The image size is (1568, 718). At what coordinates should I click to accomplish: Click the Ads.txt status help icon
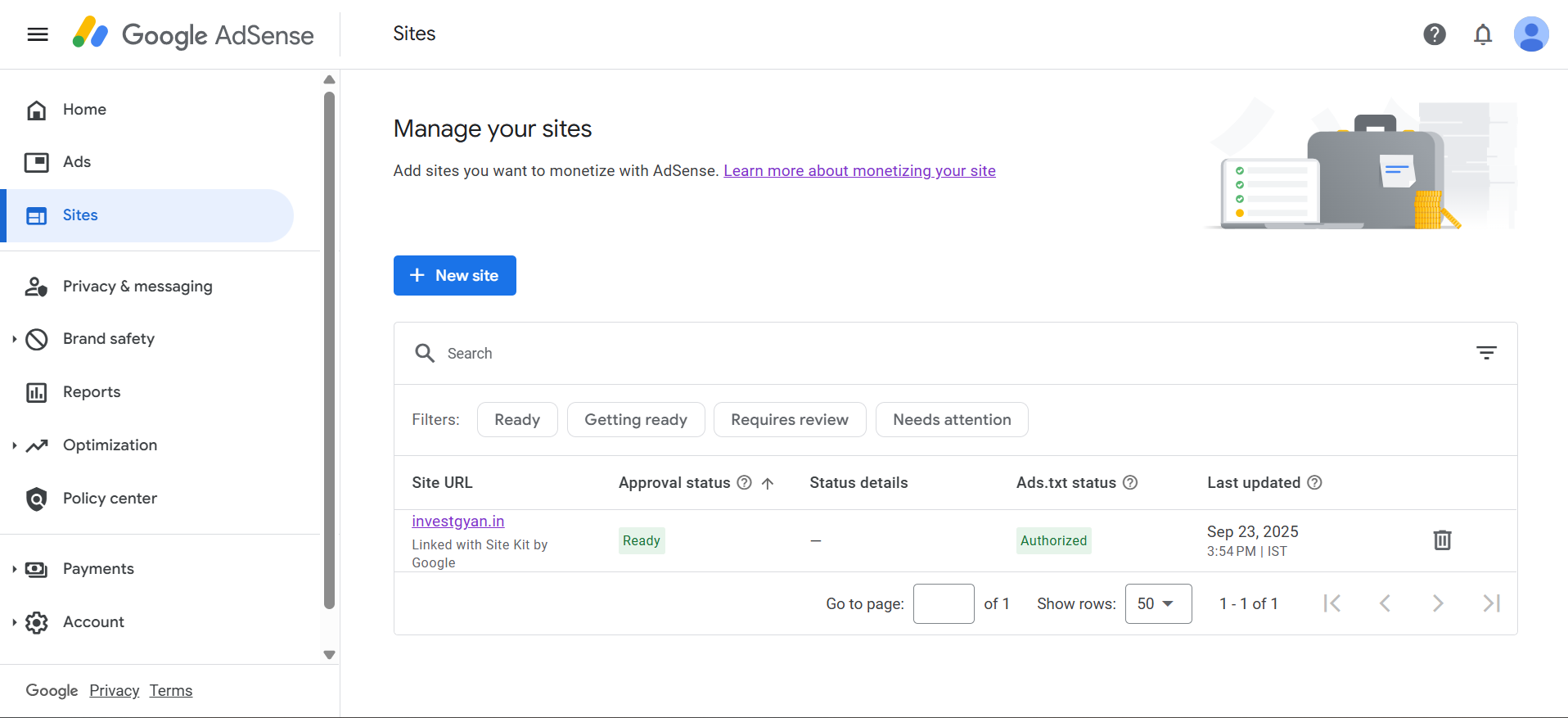pos(1130,483)
